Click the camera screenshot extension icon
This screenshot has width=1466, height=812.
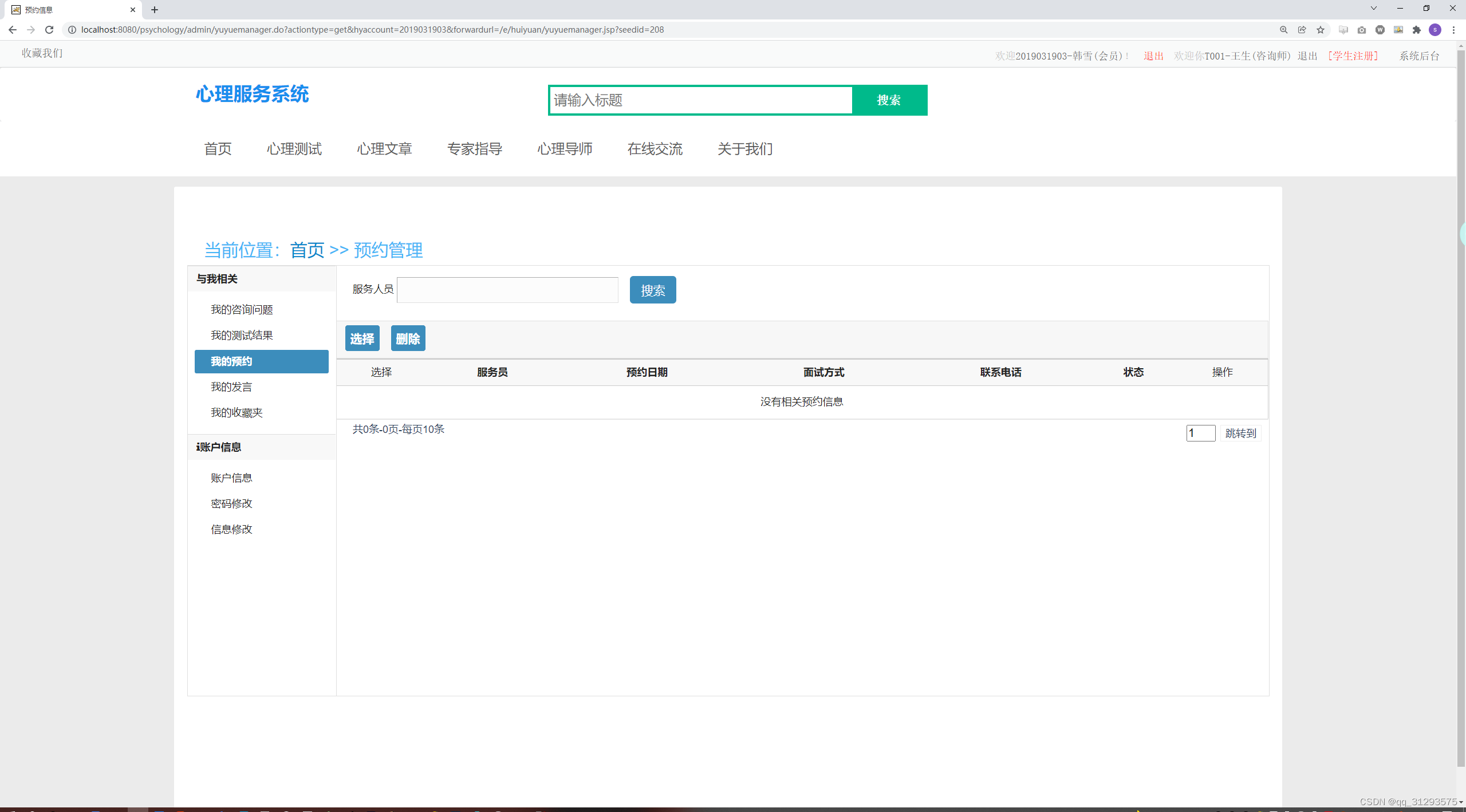pos(1362,30)
